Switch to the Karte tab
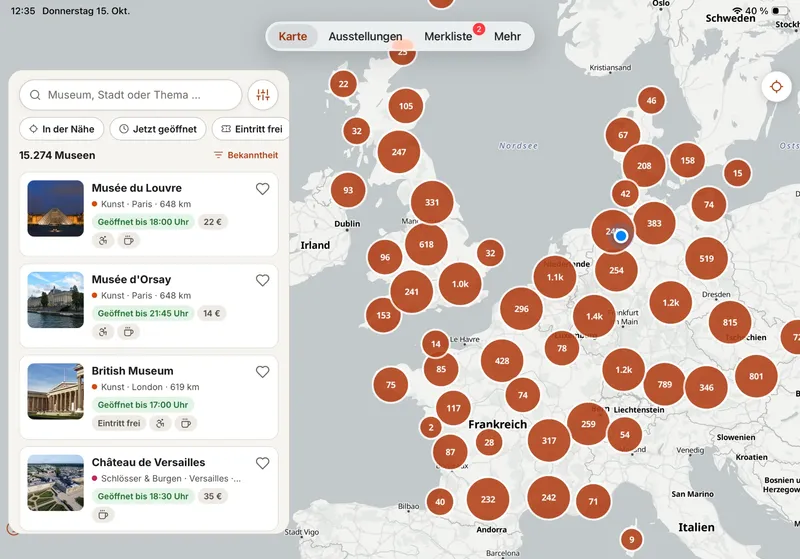Image resolution: width=800 pixels, height=559 pixels. (293, 36)
